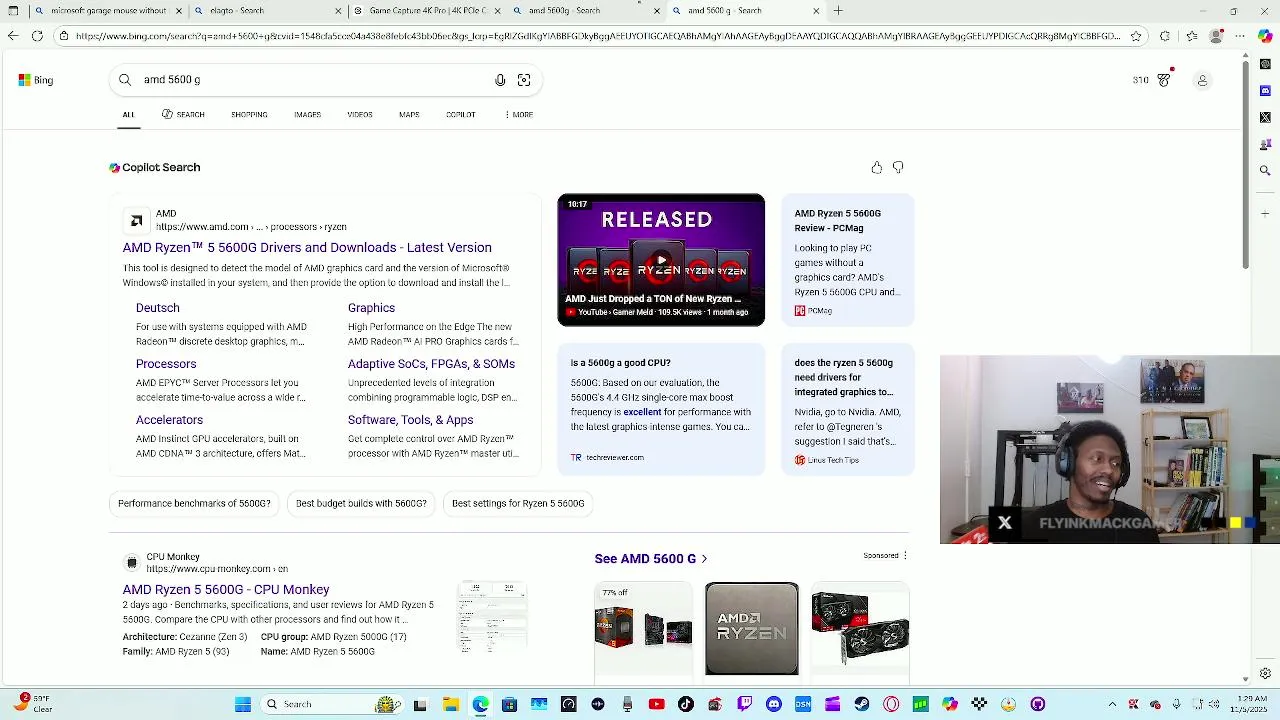Open Discord icon in Edge sidebar
The image size is (1280, 720).
pyautogui.click(x=1265, y=91)
